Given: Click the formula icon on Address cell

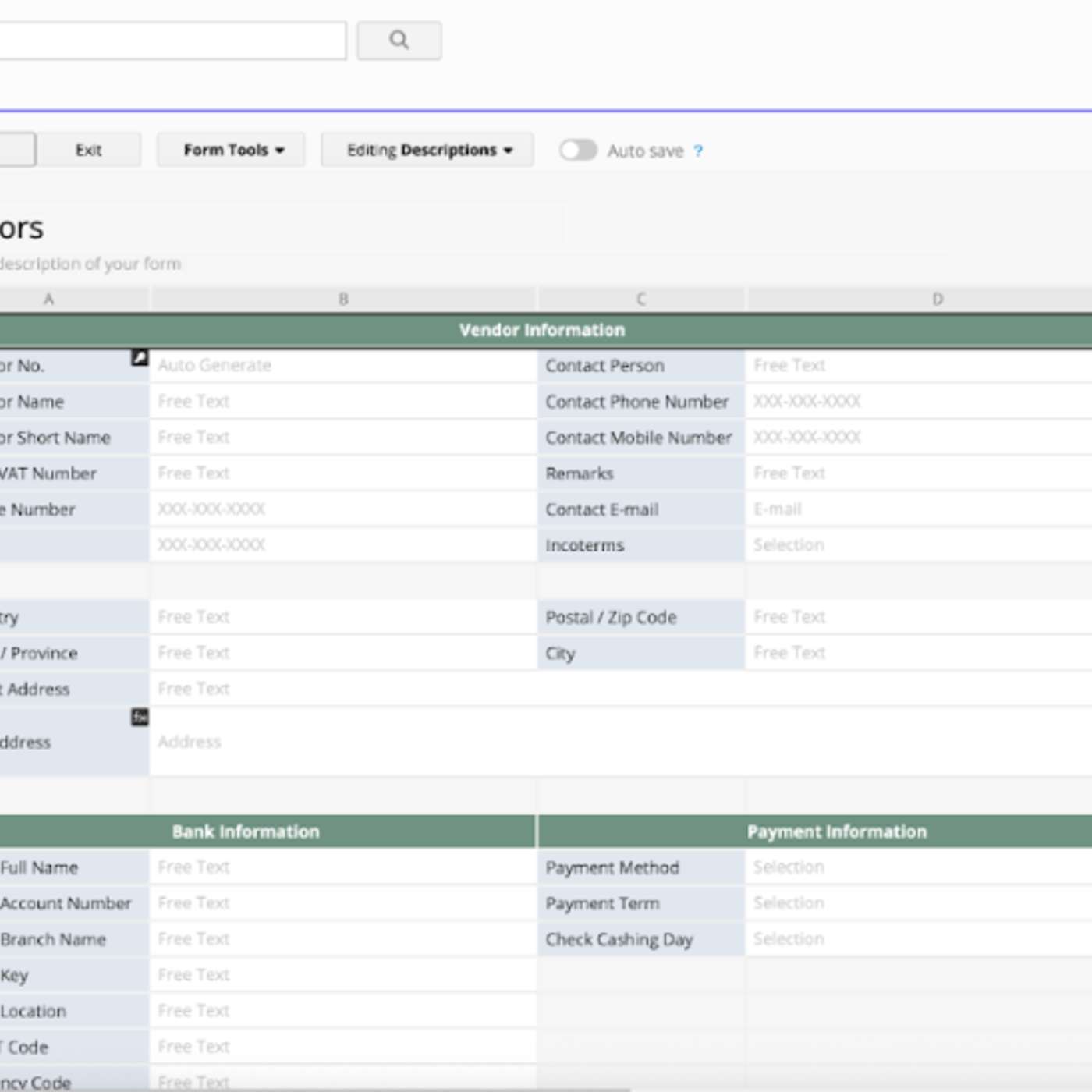Looking at the screenshot, I should pos(140,717).
